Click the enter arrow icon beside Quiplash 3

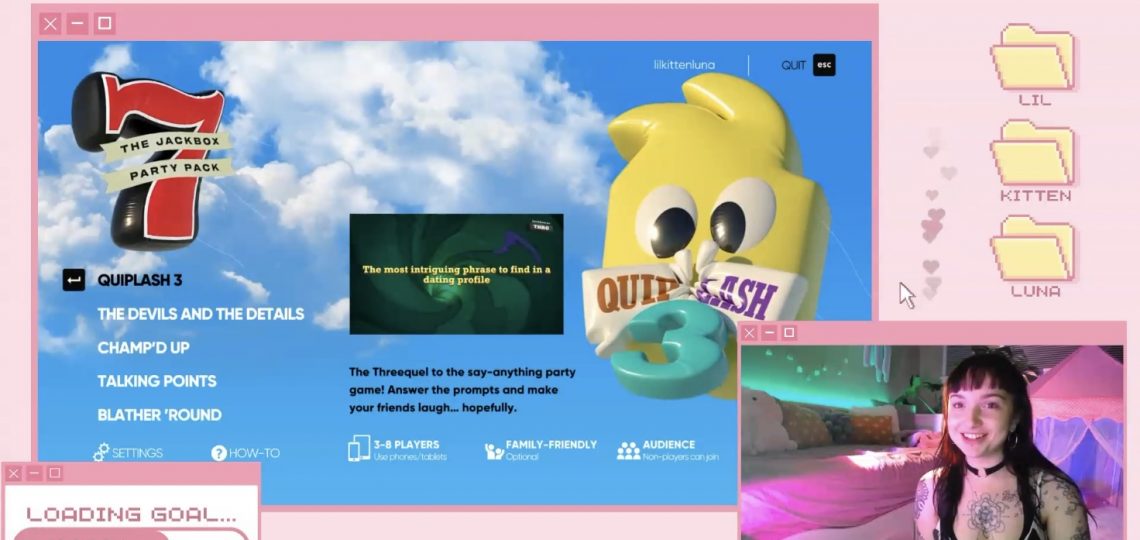coord(74,280)
